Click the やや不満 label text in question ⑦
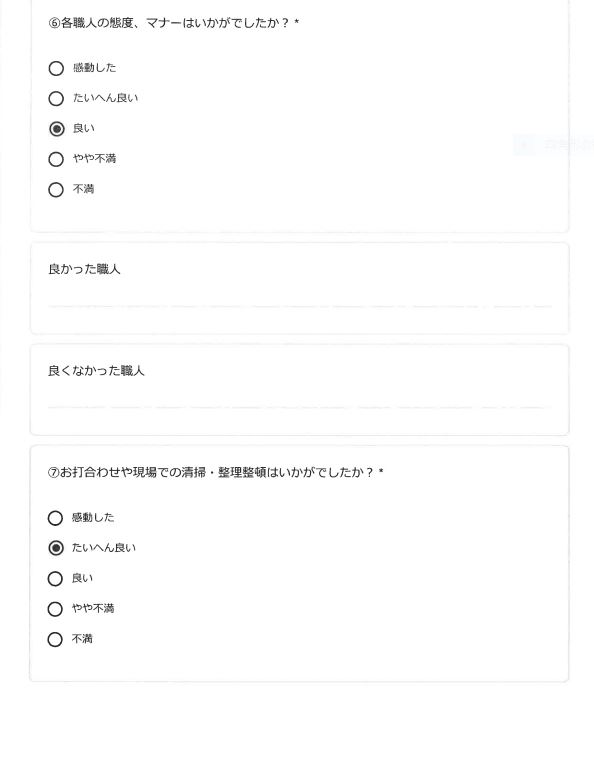594x780 pixels. click(93, 608)
